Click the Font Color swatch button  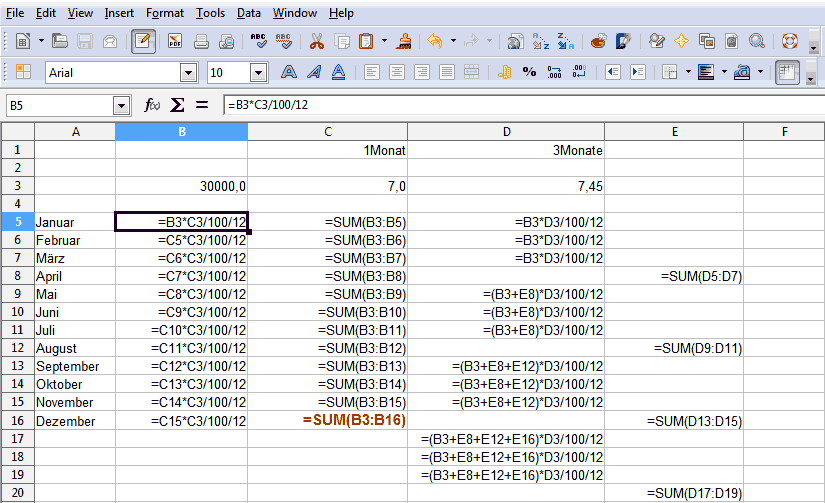click(742, 72)
